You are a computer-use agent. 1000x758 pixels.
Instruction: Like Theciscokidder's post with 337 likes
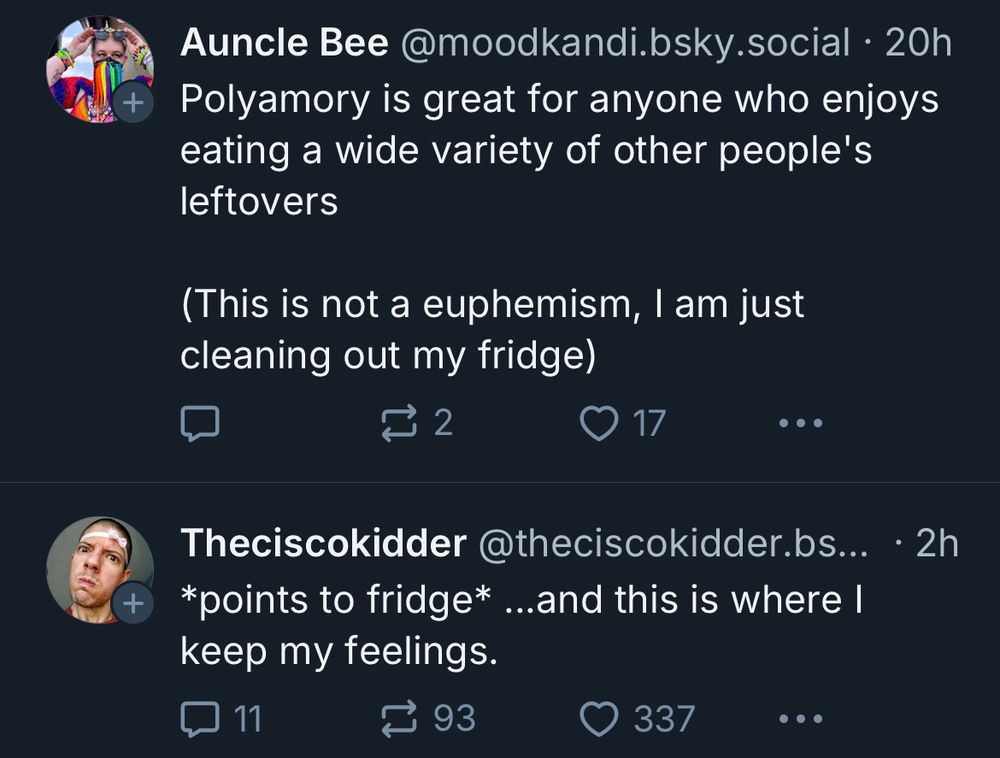coord(599,718)
